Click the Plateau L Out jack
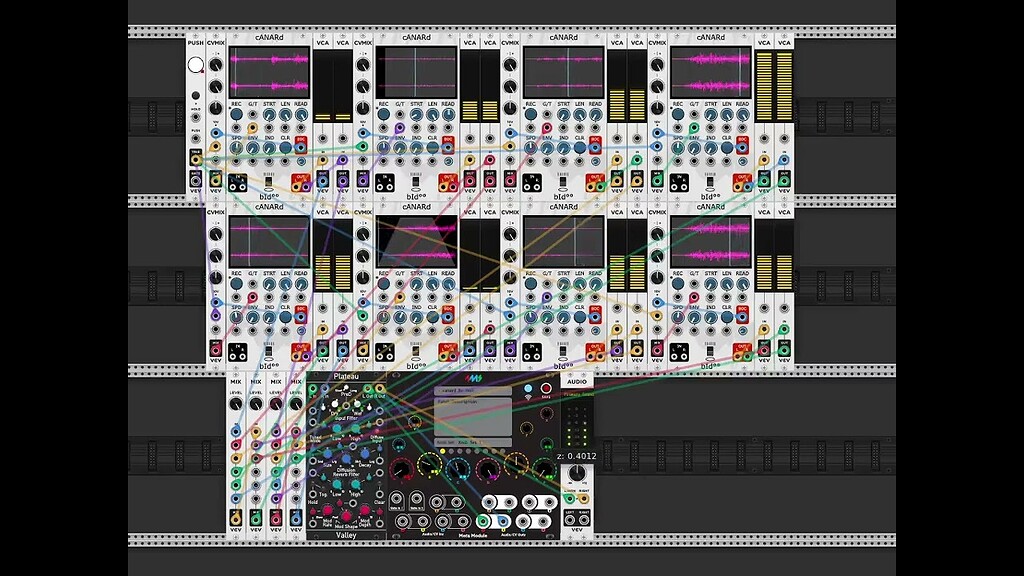The image size is (1024, 576). [368, 389]
